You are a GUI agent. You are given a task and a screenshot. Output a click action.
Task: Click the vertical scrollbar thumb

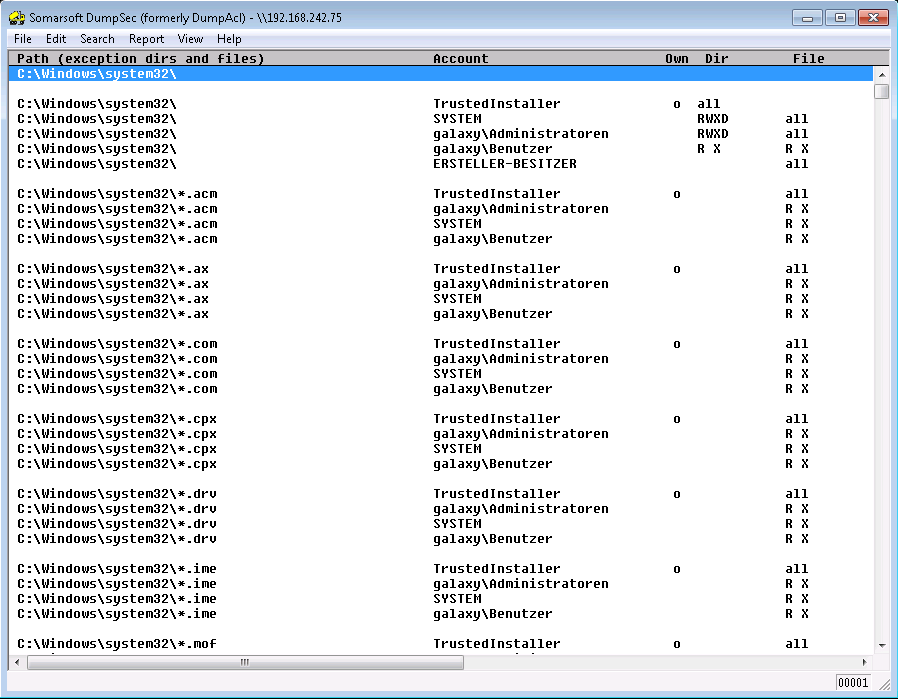pyautogui.click(x=881, y=92)
